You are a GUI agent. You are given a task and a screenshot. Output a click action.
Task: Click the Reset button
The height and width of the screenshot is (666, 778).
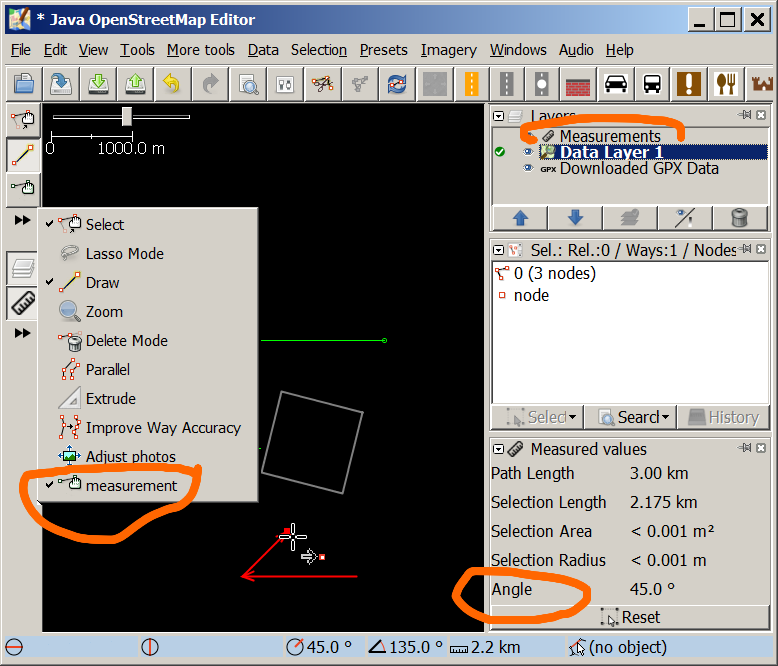[630, 617]
